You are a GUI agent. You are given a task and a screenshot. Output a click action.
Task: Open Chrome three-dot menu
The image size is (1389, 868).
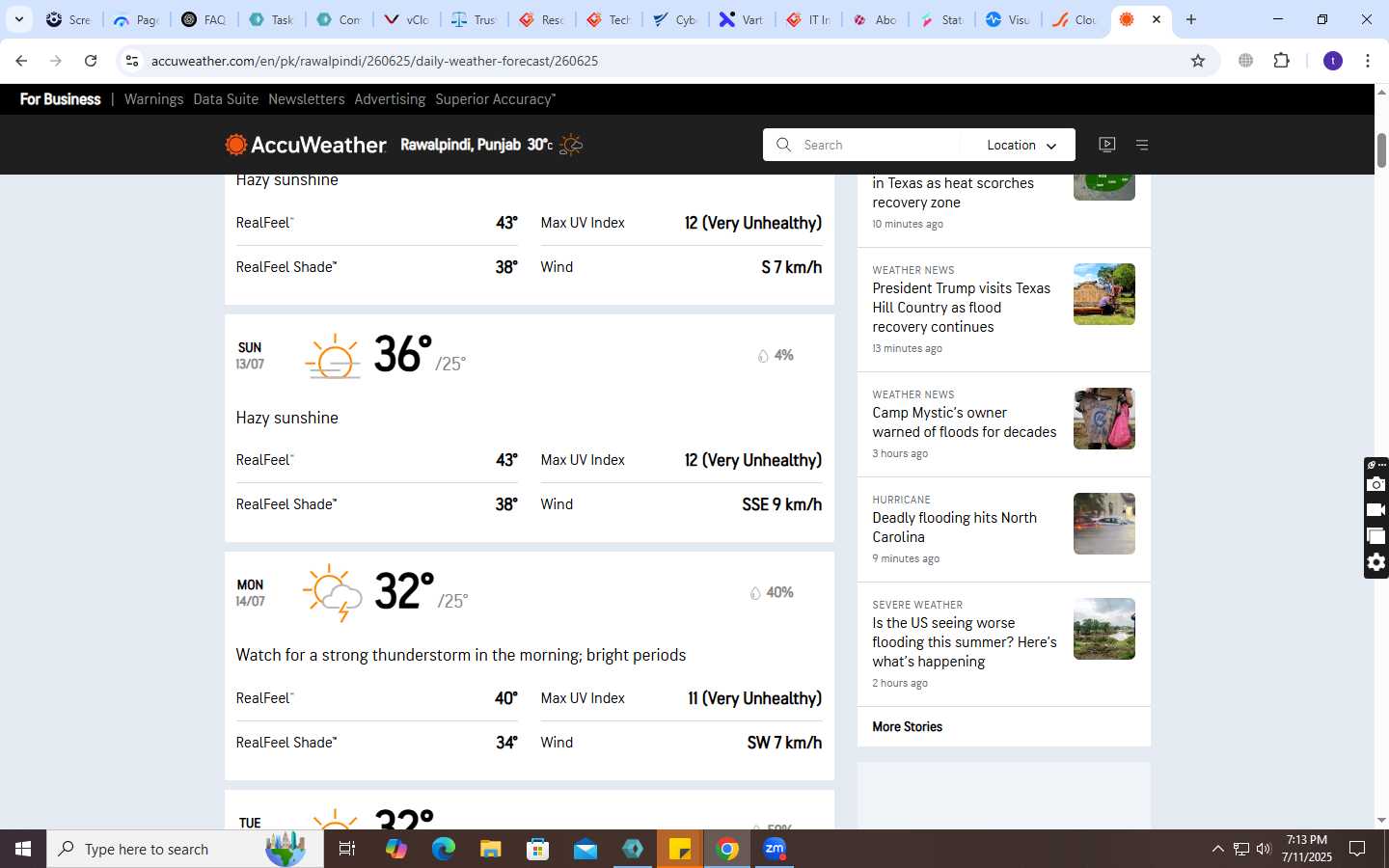pos(1368,61)
